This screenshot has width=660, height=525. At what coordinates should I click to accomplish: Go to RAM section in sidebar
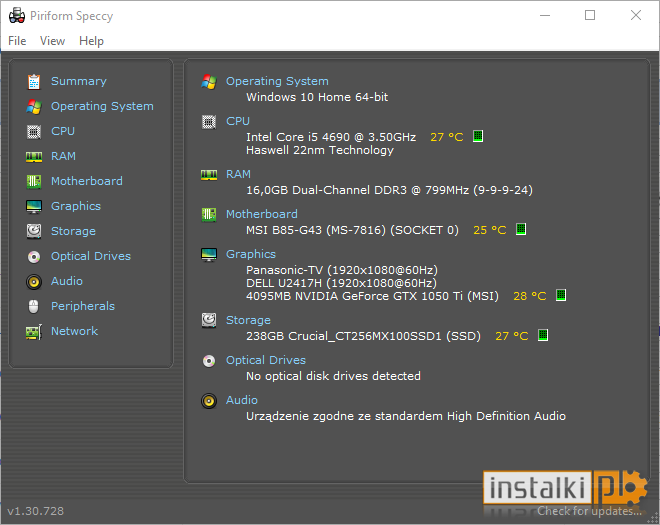point(64,156)
